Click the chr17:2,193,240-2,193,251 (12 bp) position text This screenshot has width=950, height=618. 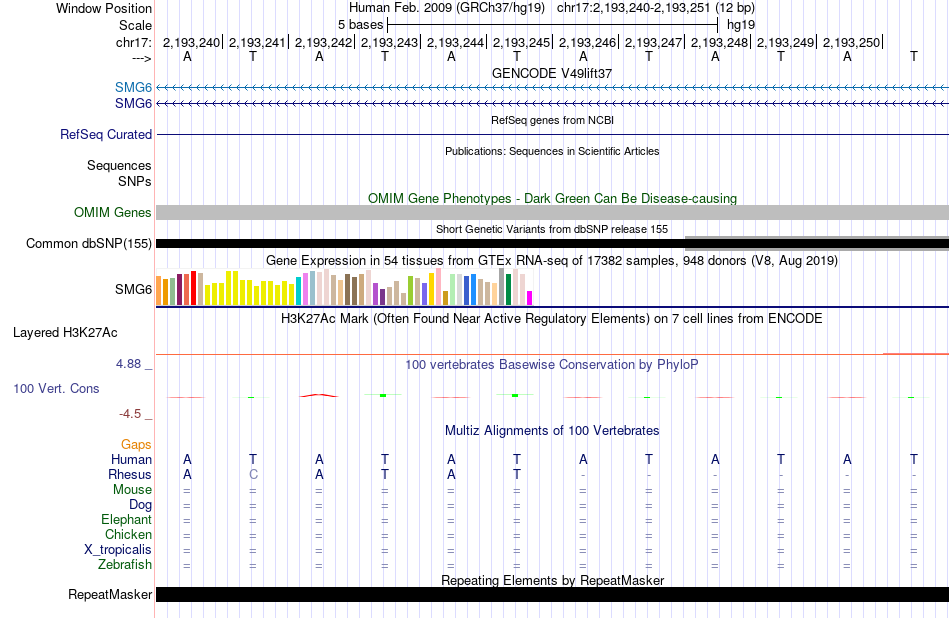point(656,8)
